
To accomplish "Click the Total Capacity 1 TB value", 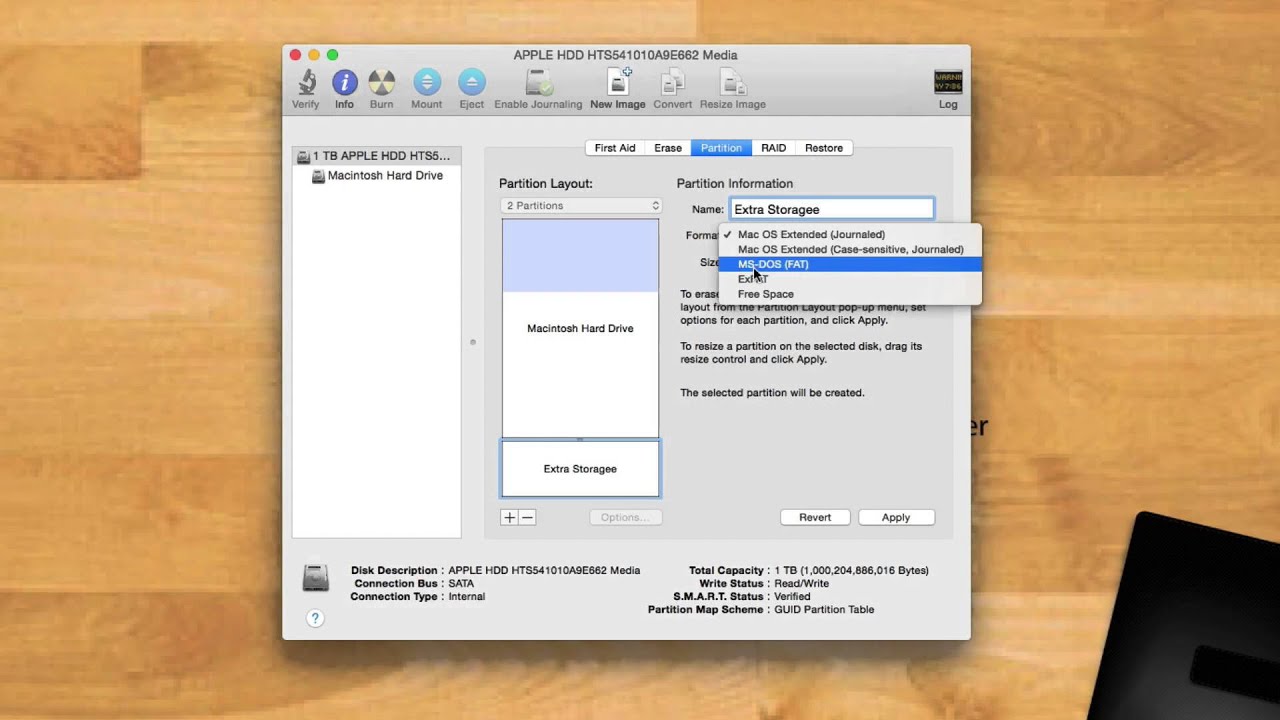I will pyautogui.click(x=851, y=571).
